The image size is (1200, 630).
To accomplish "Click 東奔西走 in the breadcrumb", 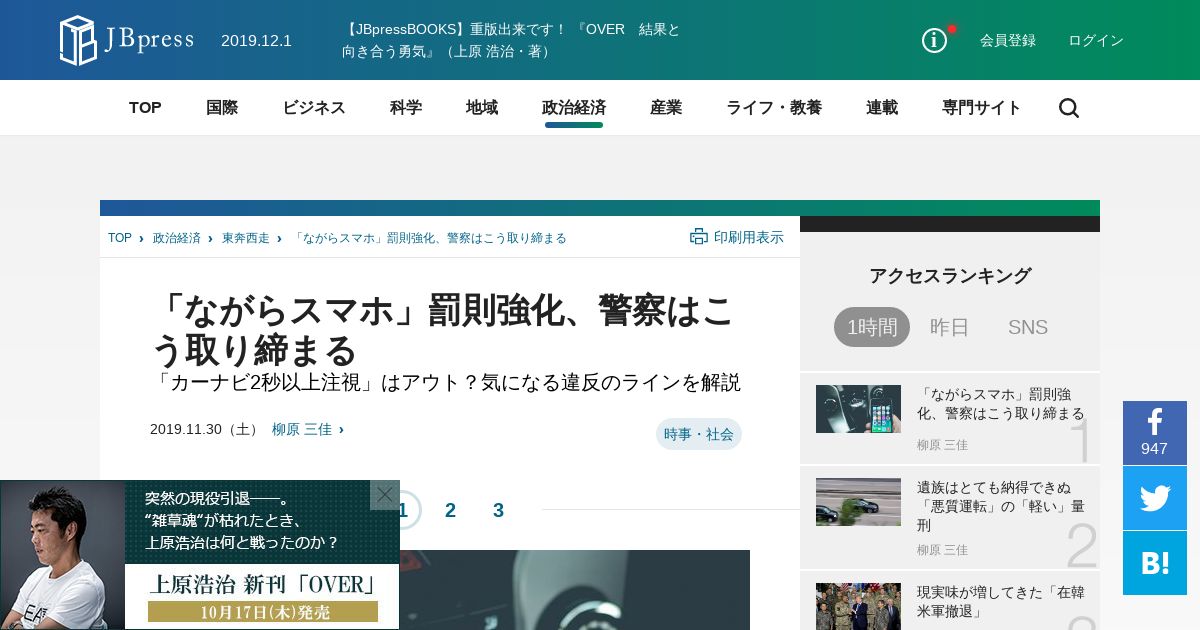I will coord(246,238).
